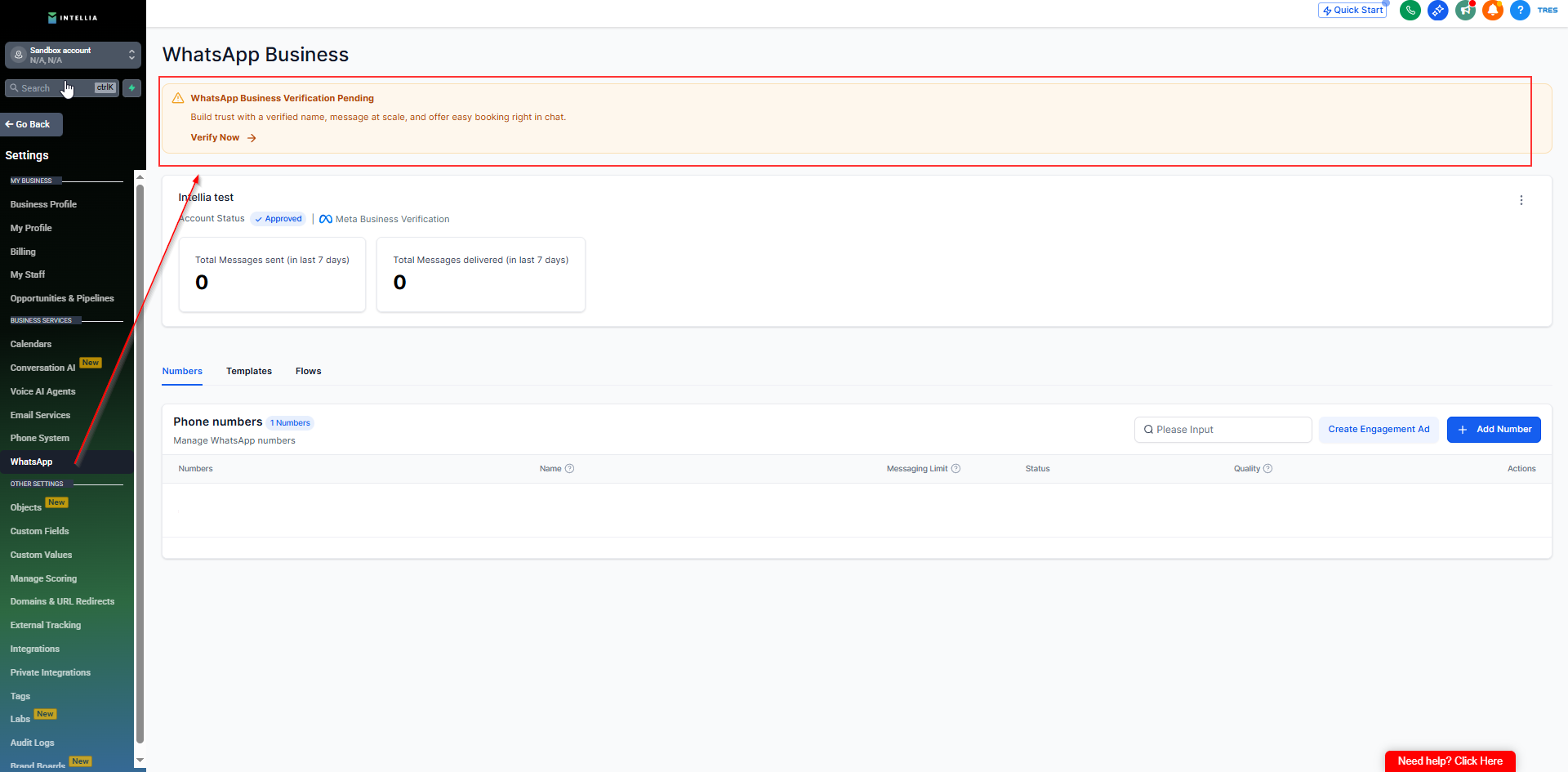Open Custom Values settings
1568x772 pixels.
click(41, 555)
